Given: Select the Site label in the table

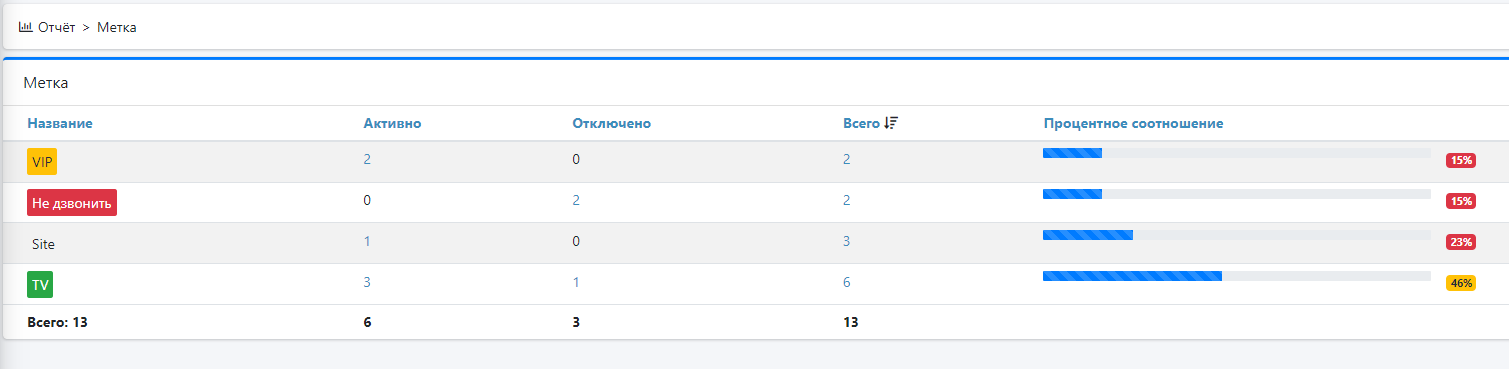Looking at the screenshot, I should (43, 243).
